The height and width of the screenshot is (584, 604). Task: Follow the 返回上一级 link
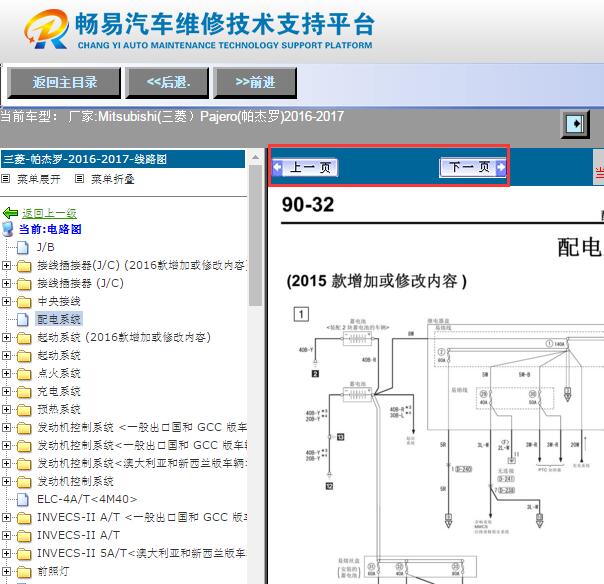pyautogui.click(x=49, y=213)
